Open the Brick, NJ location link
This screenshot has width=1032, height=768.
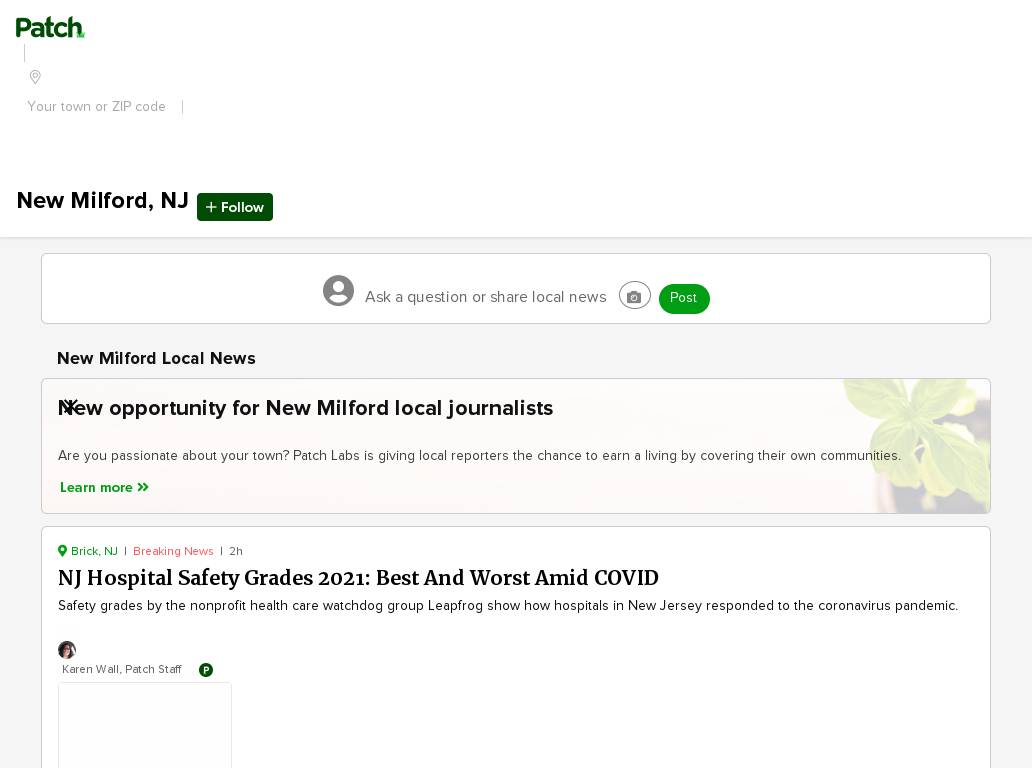(94, 551)
